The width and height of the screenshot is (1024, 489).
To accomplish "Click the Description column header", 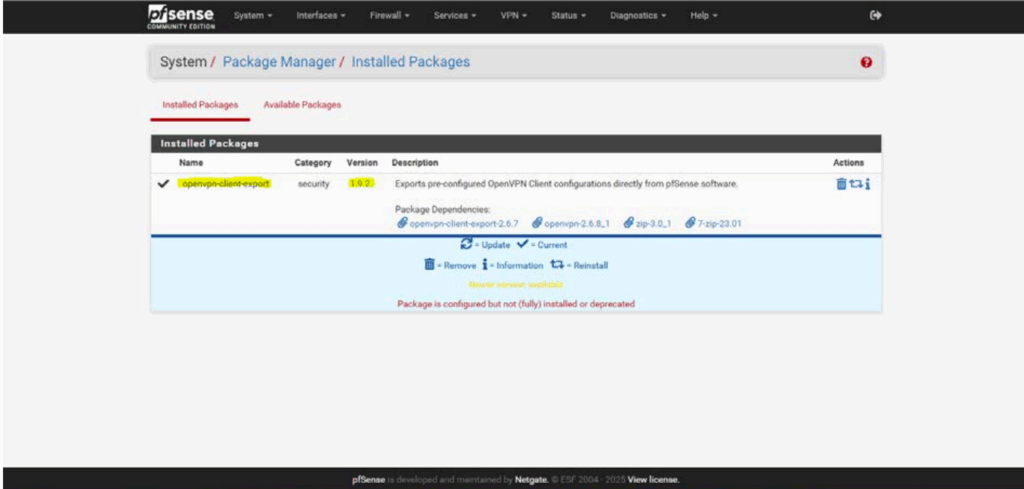I will [x=415, y=163].
